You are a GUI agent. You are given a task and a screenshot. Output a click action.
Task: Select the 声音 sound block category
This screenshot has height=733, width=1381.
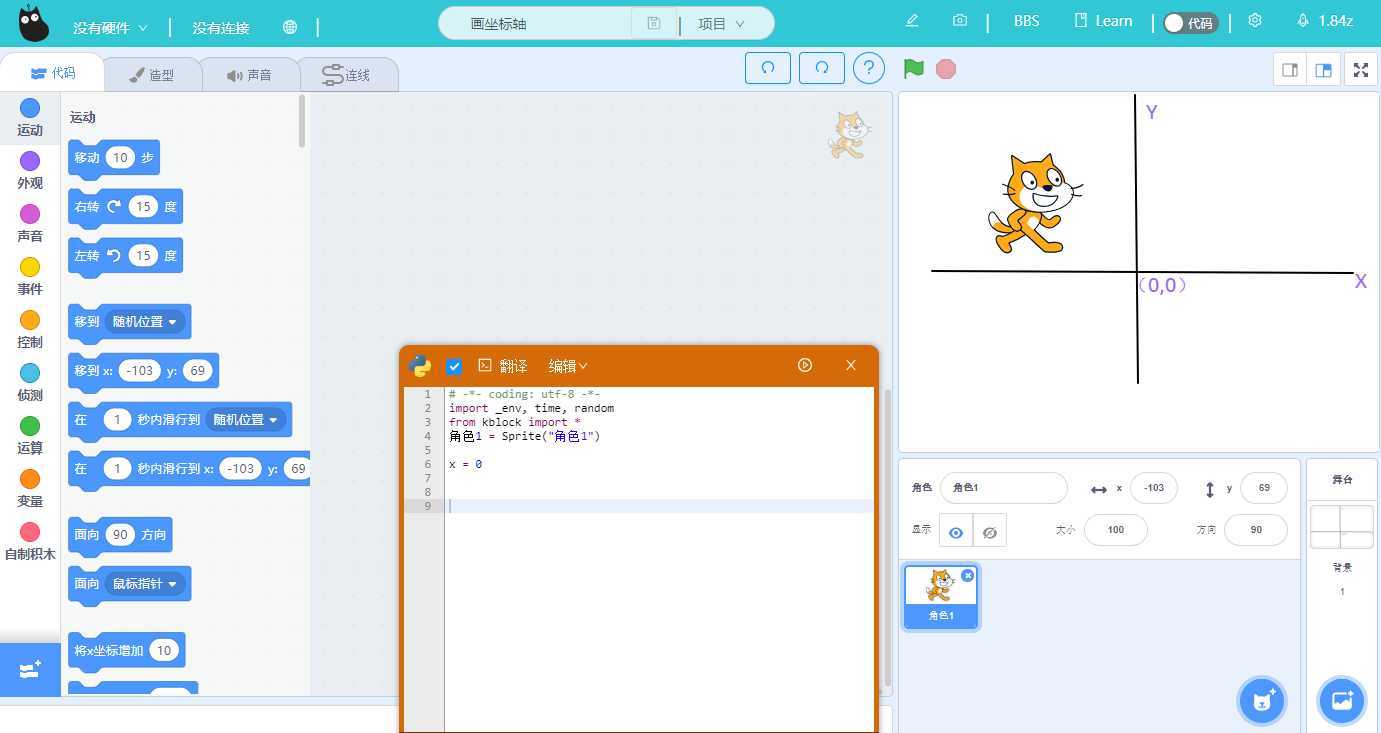pyautogui.click(x=30, y=224)
